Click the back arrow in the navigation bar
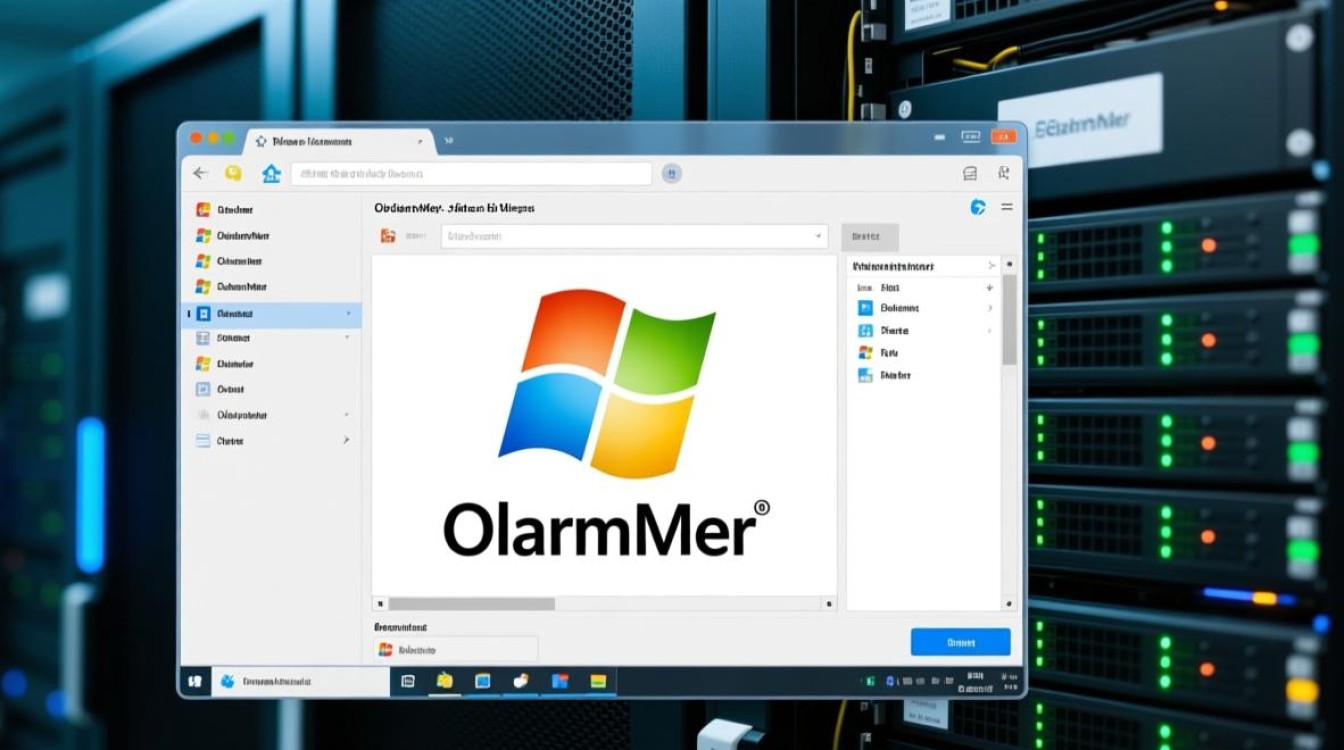This screenshot has height=750, width=1344. point(200,173)
